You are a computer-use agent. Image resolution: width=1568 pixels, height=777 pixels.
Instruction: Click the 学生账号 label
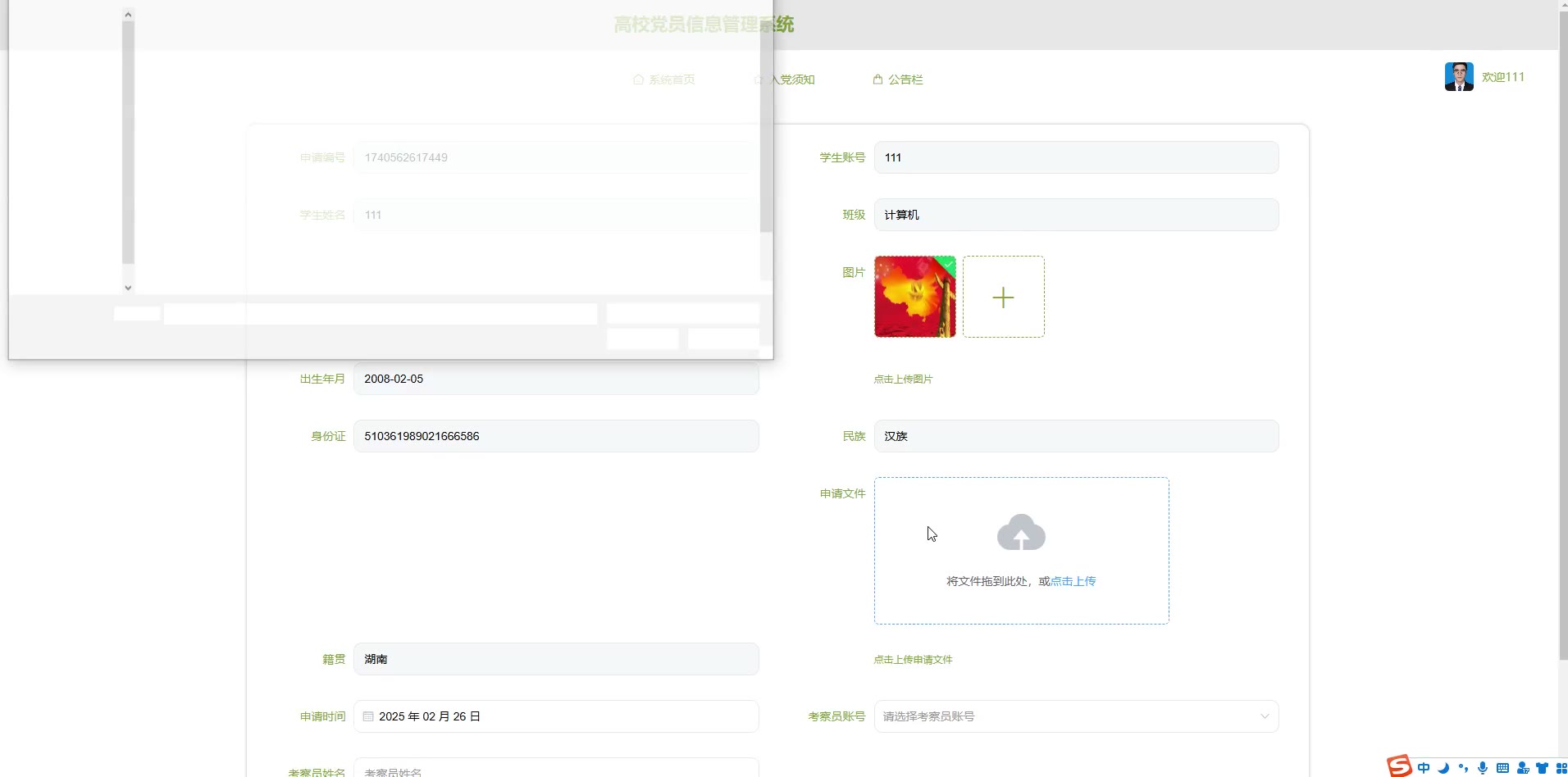pyautogui.click(x=842, y=157)
